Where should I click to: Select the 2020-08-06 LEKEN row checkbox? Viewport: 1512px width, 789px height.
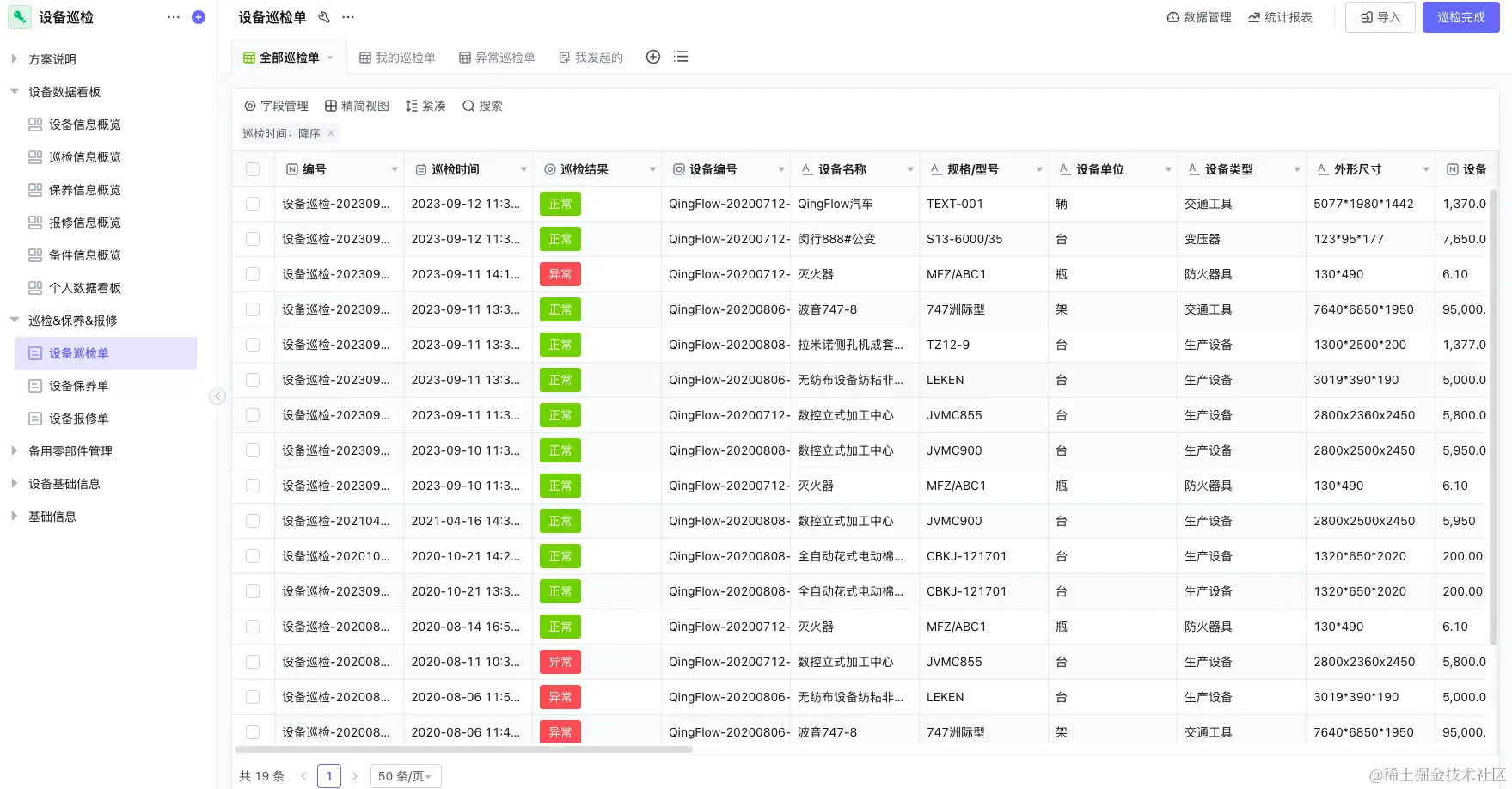[x=253, y=697]
